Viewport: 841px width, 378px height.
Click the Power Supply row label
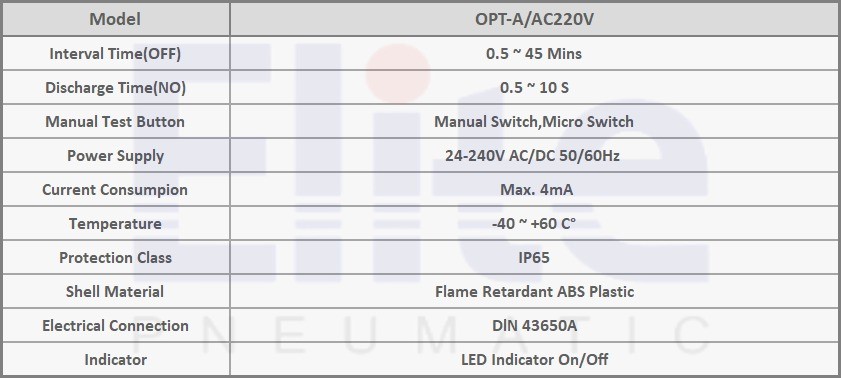[x=115, y=155]
